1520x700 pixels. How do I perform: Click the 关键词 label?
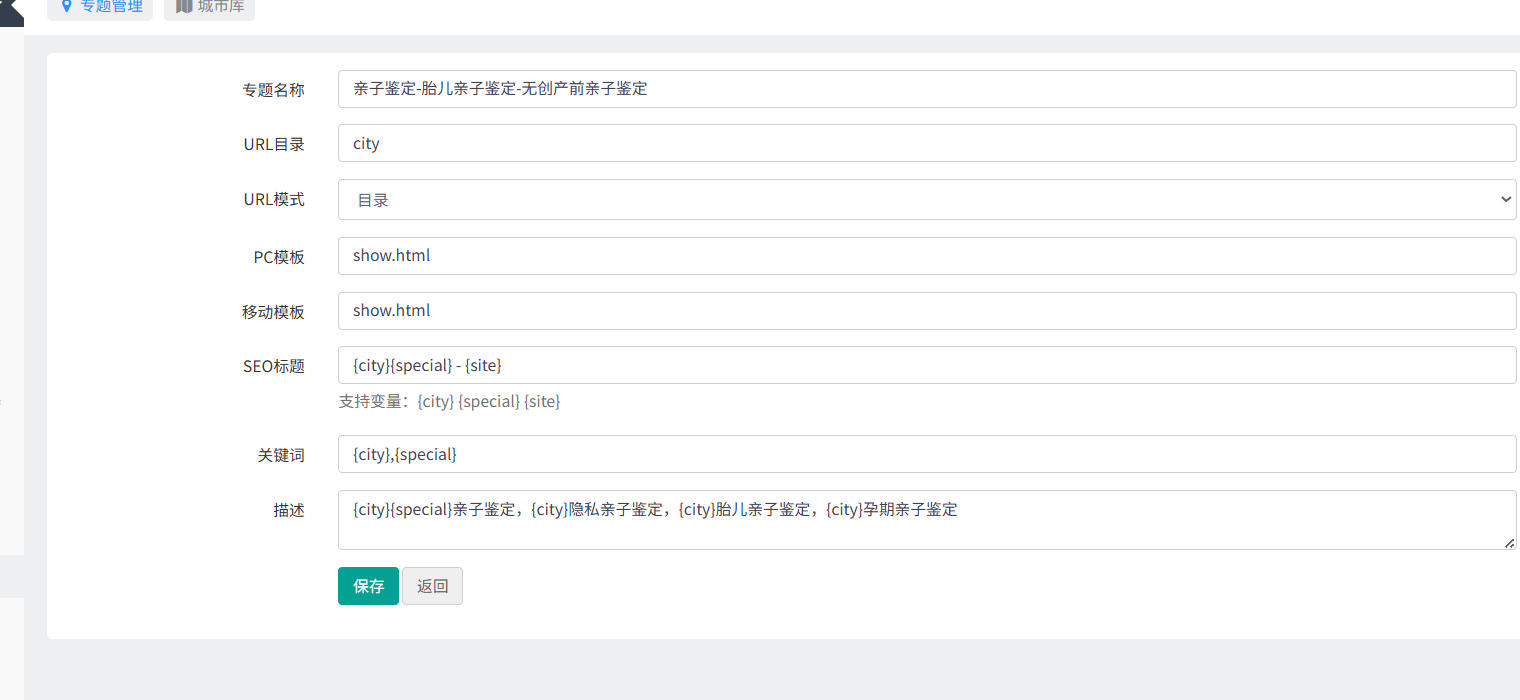(x=281, y=455)
